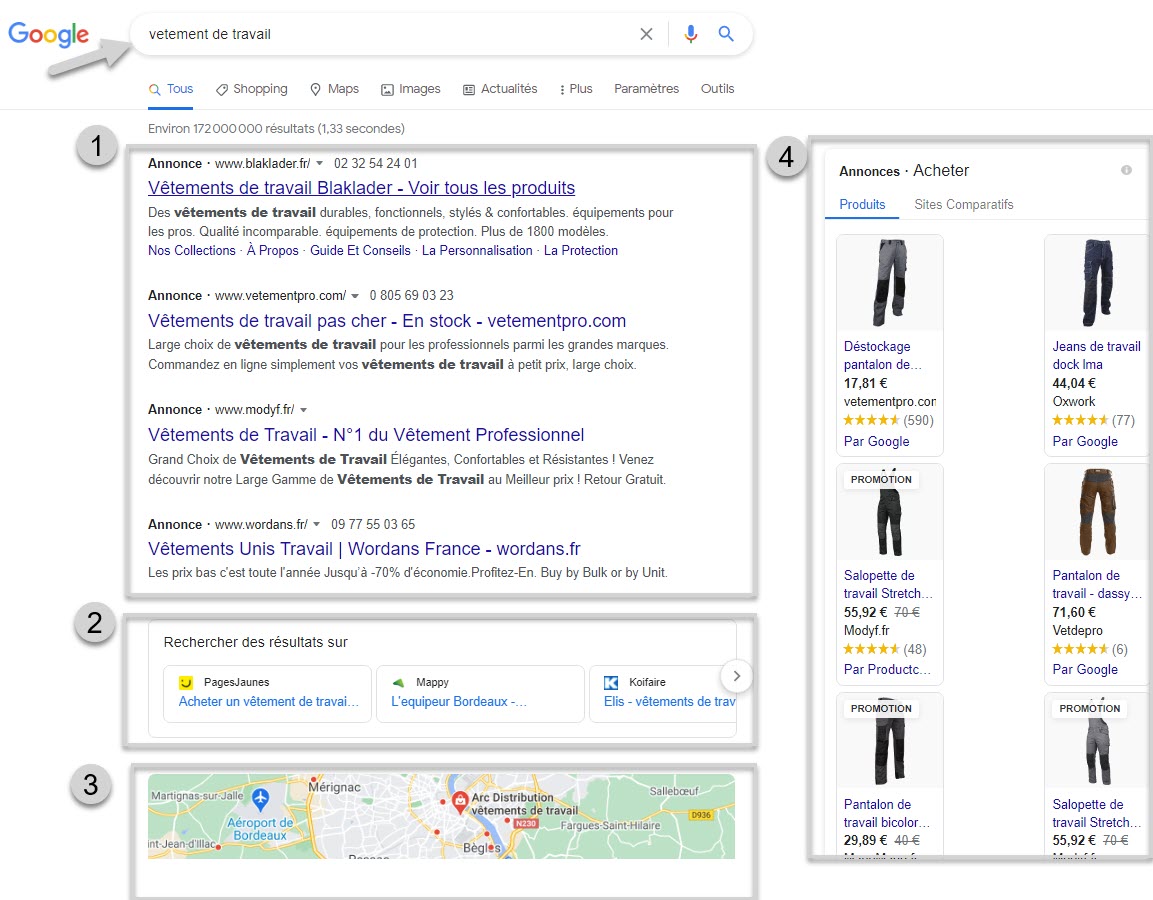
Task: Open Paramètres
Action: coord(646,89)
